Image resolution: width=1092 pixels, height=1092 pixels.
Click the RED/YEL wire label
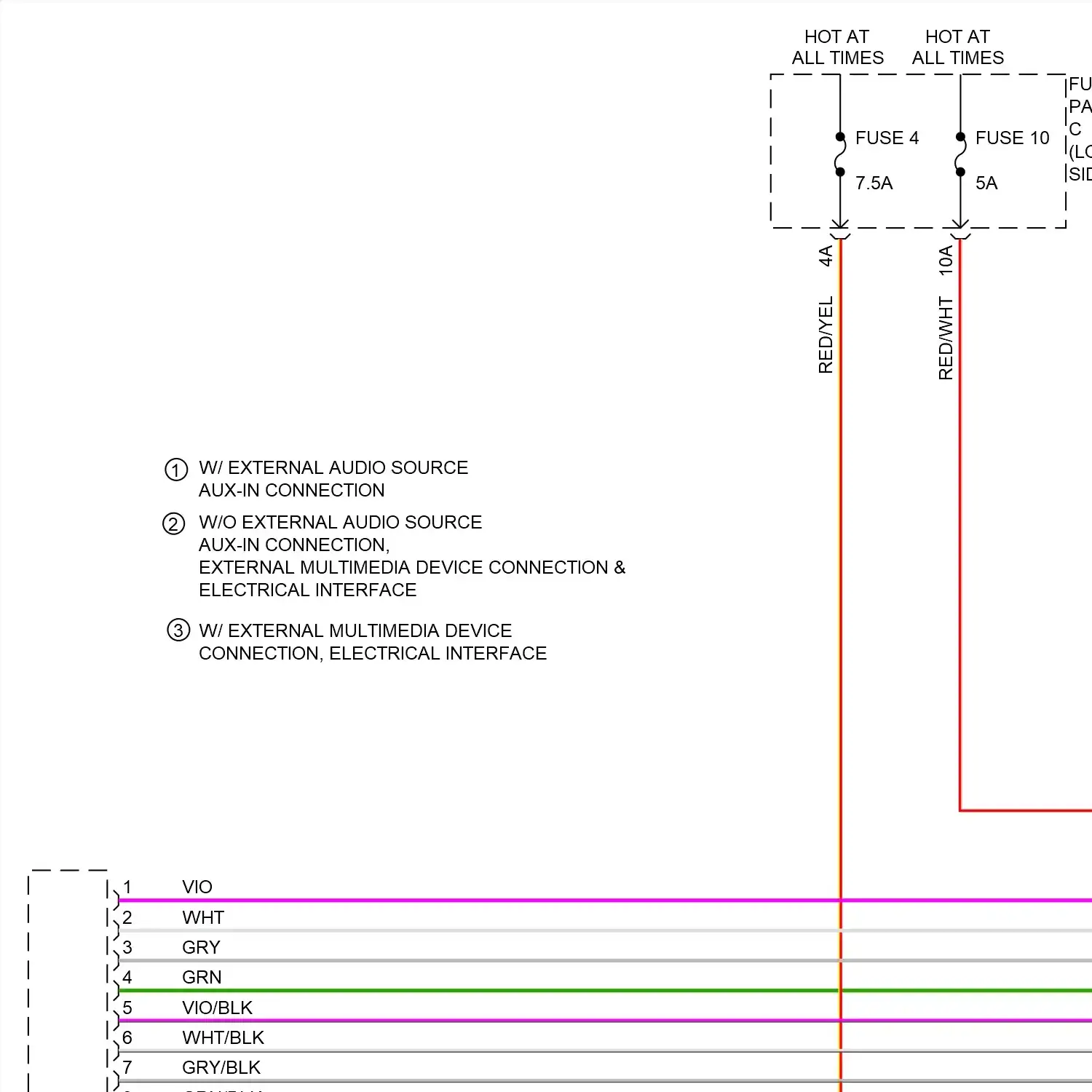(826, 335)
